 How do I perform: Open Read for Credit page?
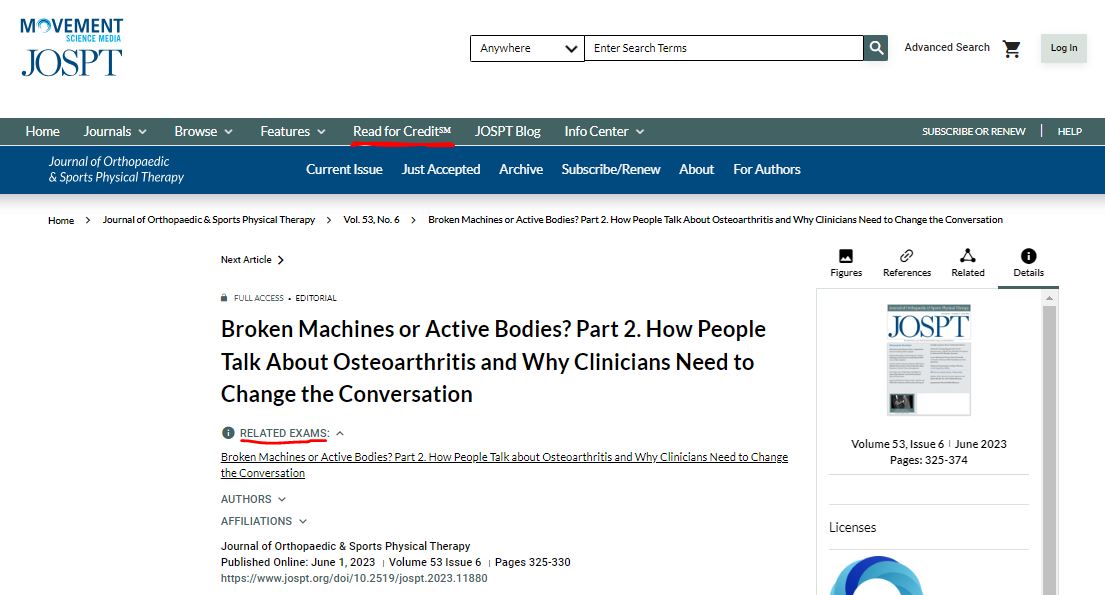(x=402, y=131)
